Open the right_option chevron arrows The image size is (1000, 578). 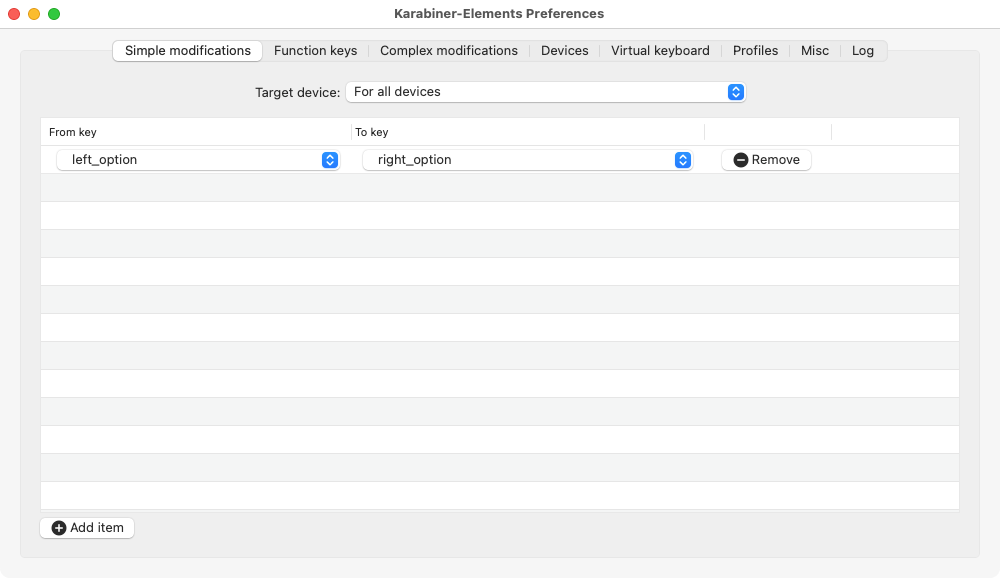pos(683,160)
